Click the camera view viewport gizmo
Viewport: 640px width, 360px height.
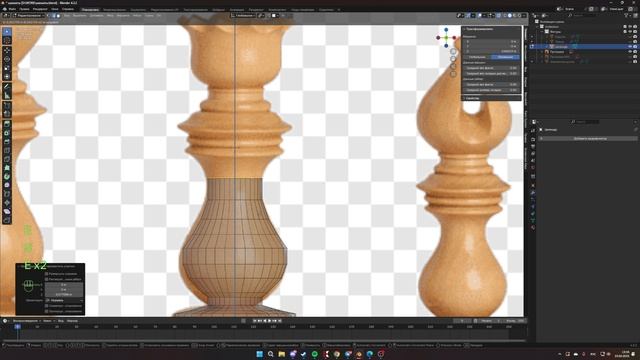[x=453, y=67]
